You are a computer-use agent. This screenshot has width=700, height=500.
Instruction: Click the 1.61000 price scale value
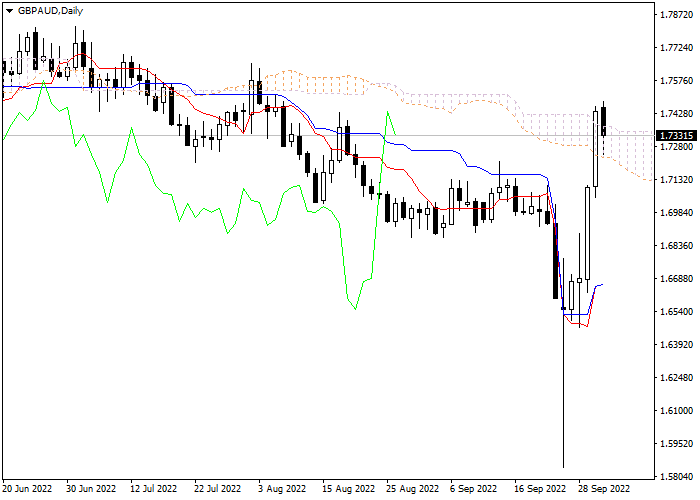click(x=676, y=411)
